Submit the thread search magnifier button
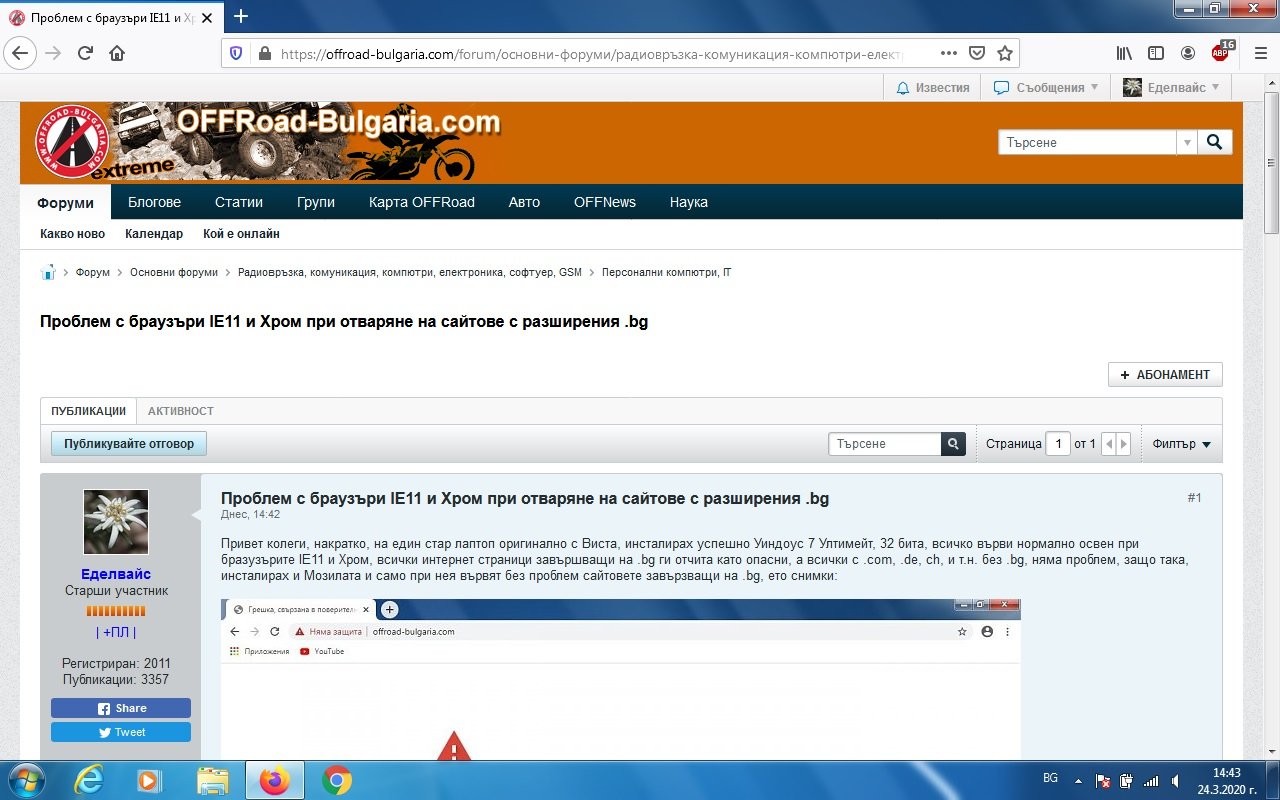 pyautogui.click(x=953, y=444)
